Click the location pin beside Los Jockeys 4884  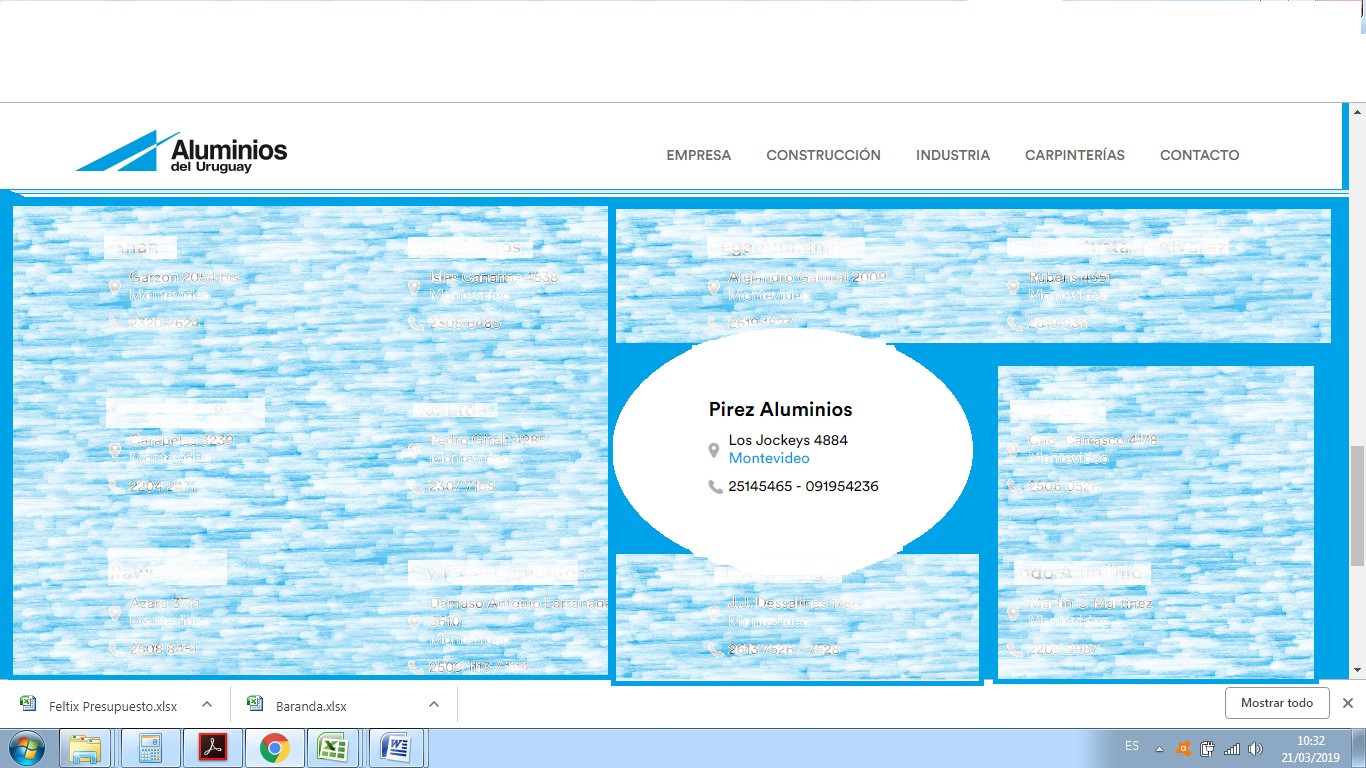point(713,450)
